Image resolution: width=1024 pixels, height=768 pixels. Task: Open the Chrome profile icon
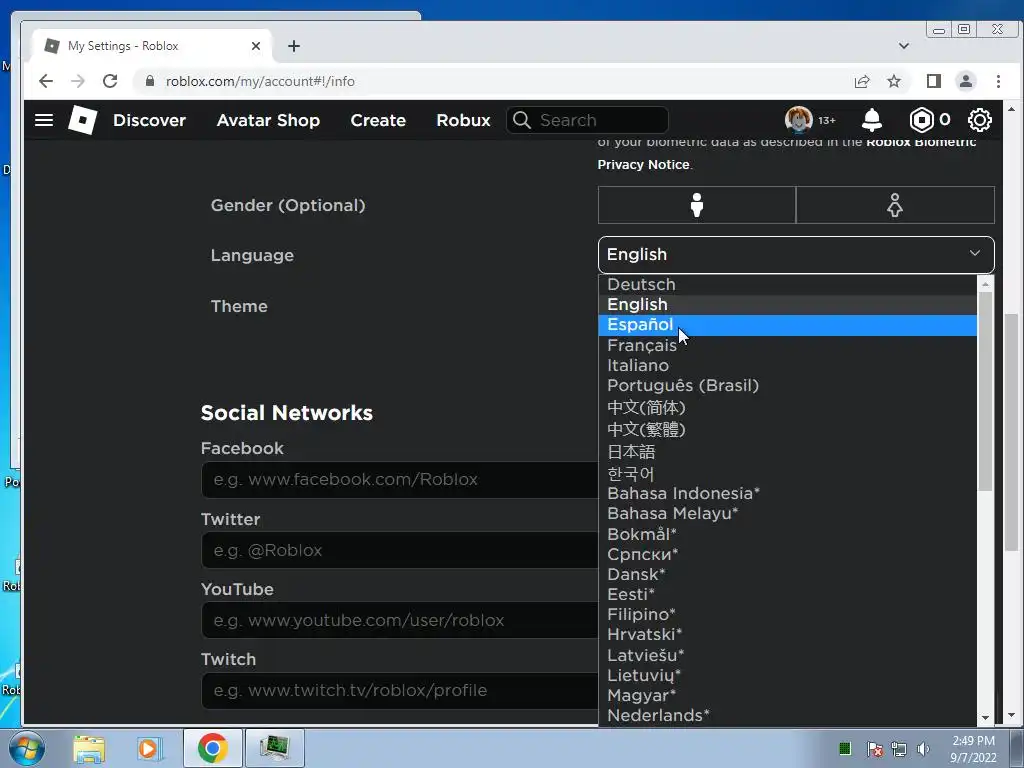pos(965,81)
